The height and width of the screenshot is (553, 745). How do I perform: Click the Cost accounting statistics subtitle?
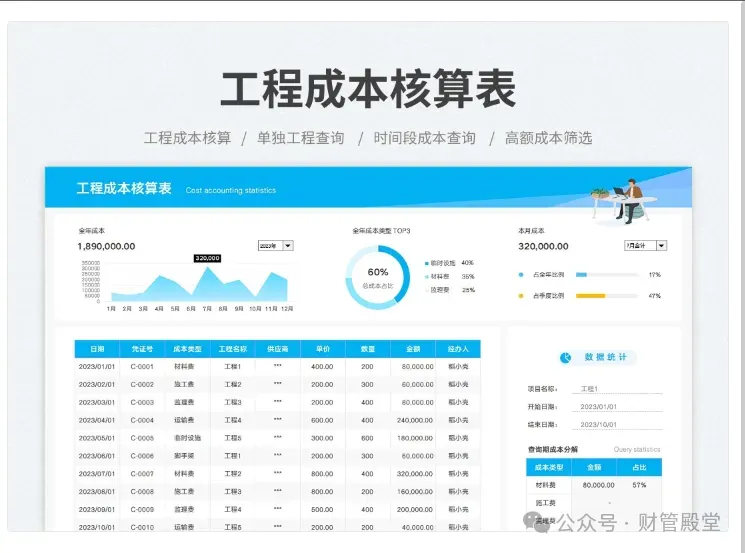tap(230, 190)
